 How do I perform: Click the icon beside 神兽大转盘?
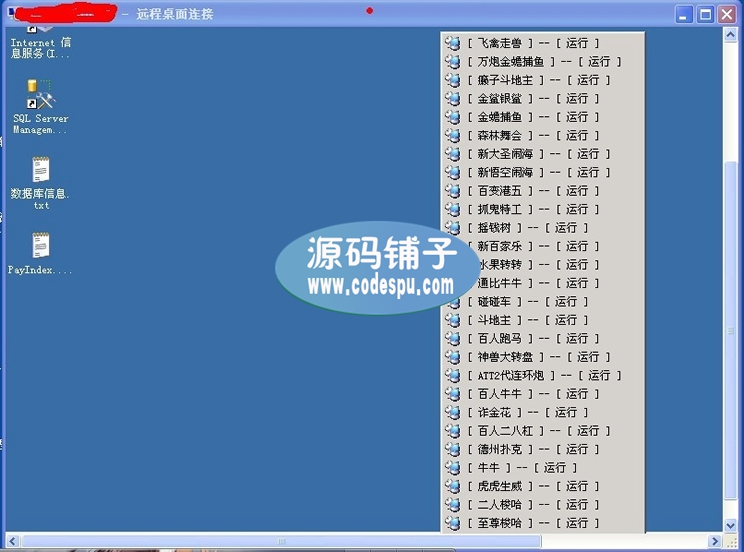pyautogui.click(x=453, y=357)
